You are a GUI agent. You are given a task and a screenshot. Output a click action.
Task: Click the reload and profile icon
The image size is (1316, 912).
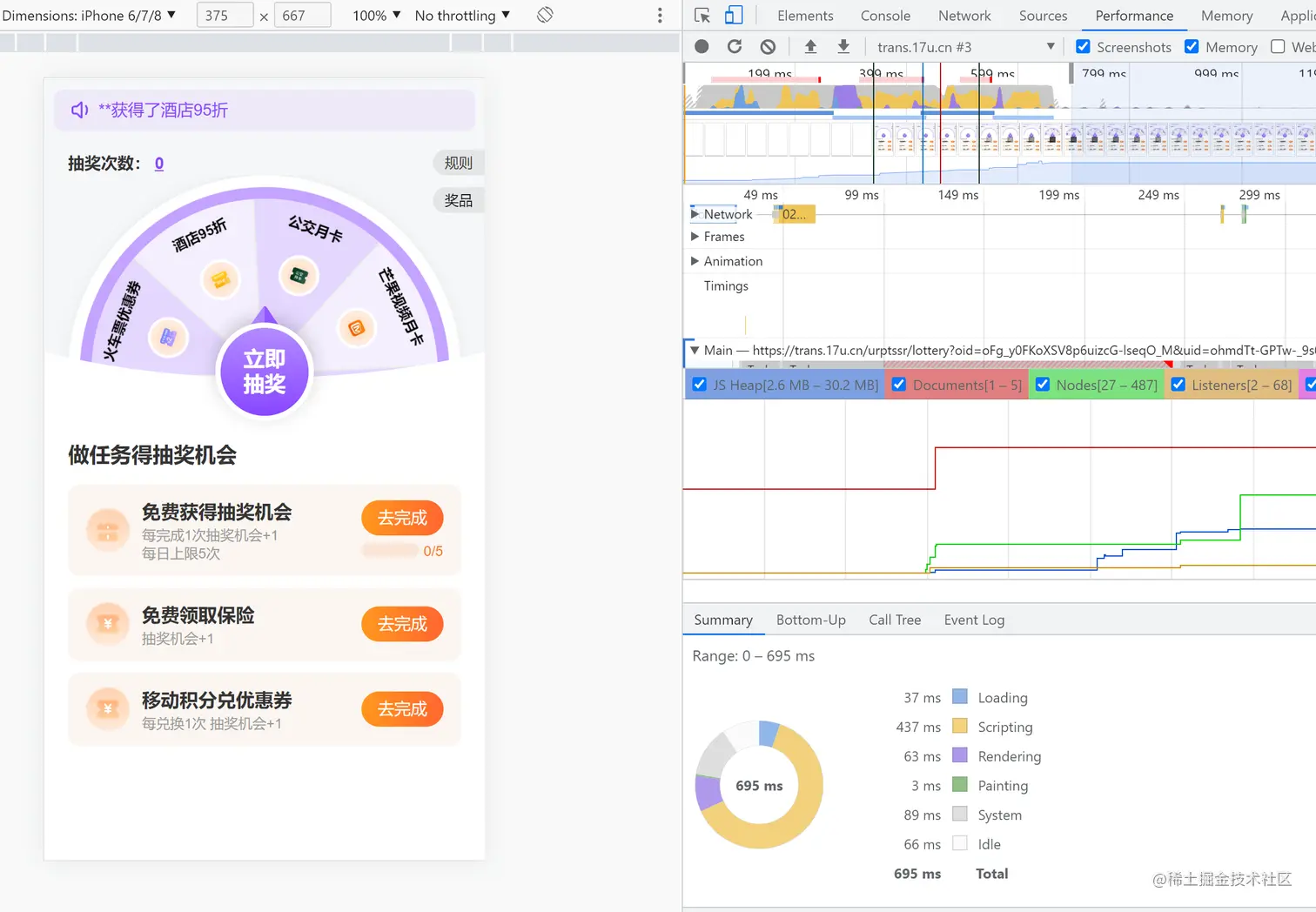[x=735, y=47]
